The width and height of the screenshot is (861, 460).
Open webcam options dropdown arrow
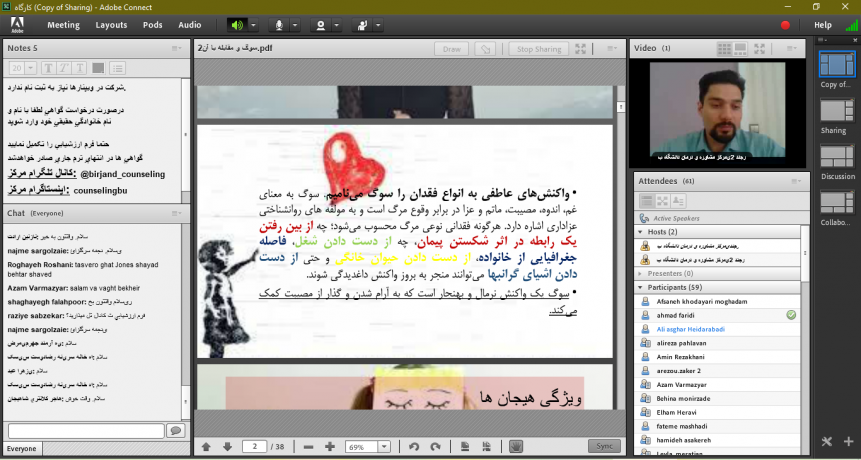point(337,25)
